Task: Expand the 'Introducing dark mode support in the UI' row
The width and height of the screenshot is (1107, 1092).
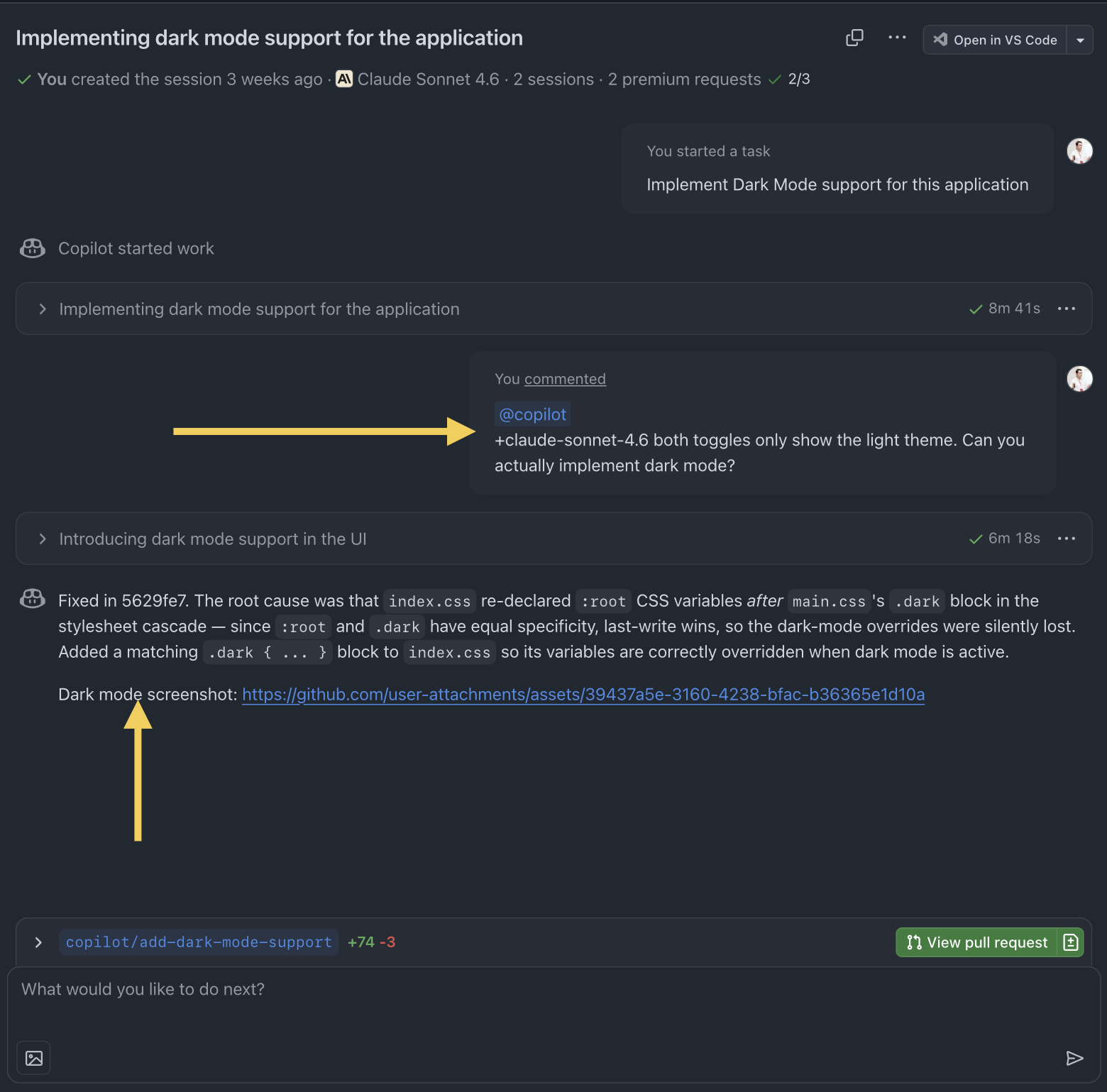Action: click(43, 539)
